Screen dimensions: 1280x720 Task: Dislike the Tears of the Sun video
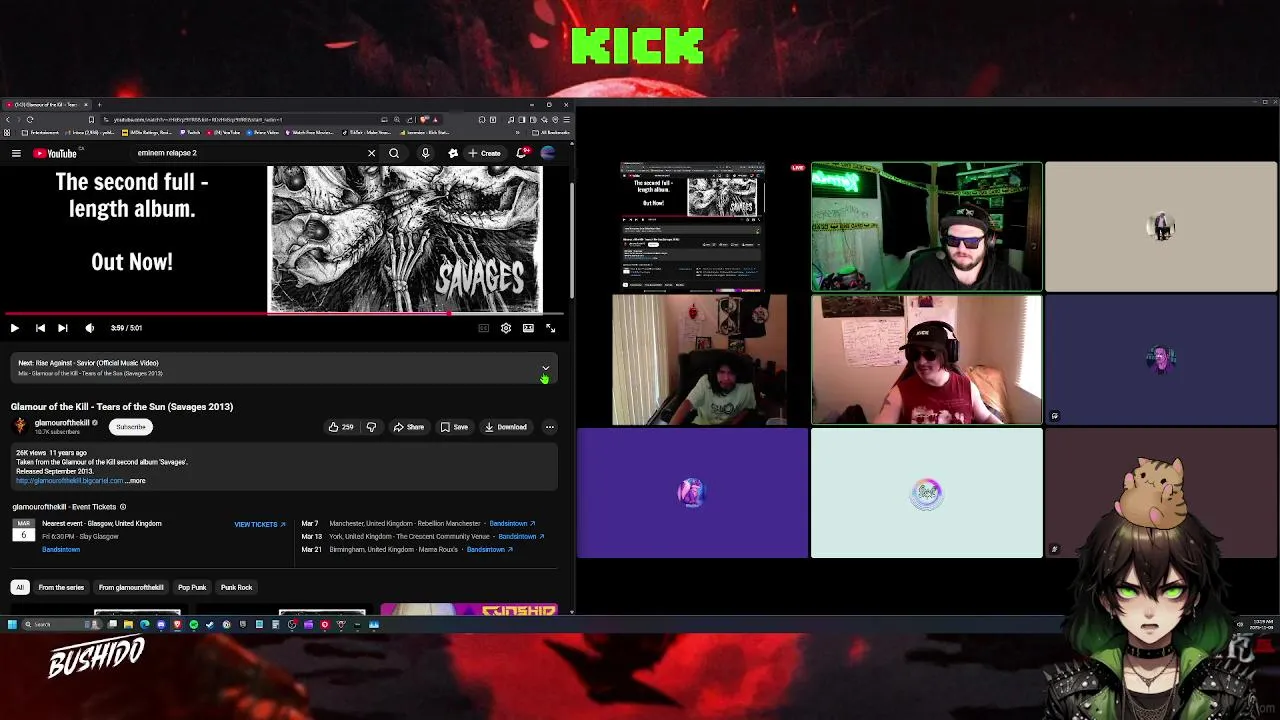coord(371,427)
